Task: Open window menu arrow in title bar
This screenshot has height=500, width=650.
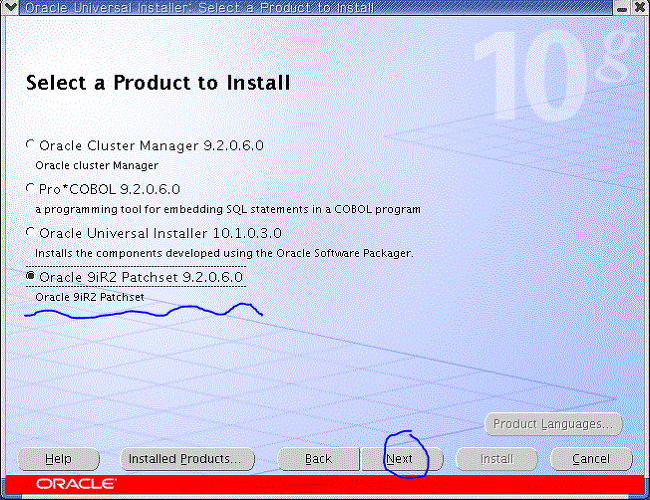Action: pos(9,7)
